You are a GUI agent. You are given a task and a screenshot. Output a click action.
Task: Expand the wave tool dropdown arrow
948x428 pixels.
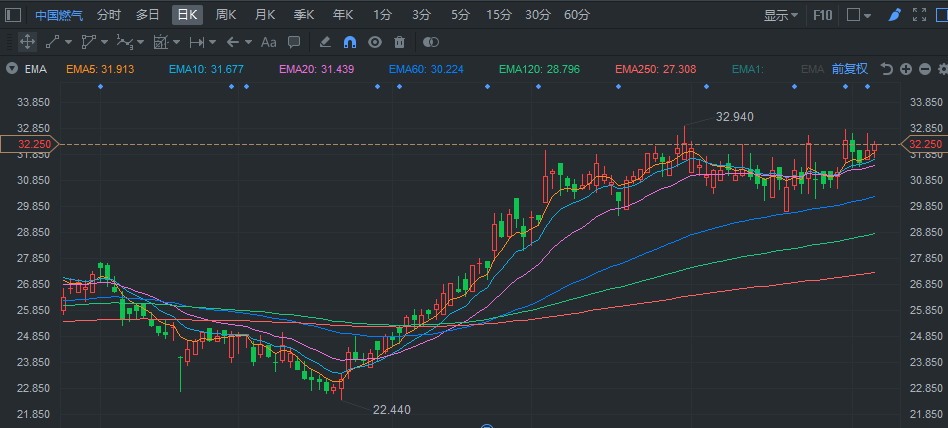[140, 42]
